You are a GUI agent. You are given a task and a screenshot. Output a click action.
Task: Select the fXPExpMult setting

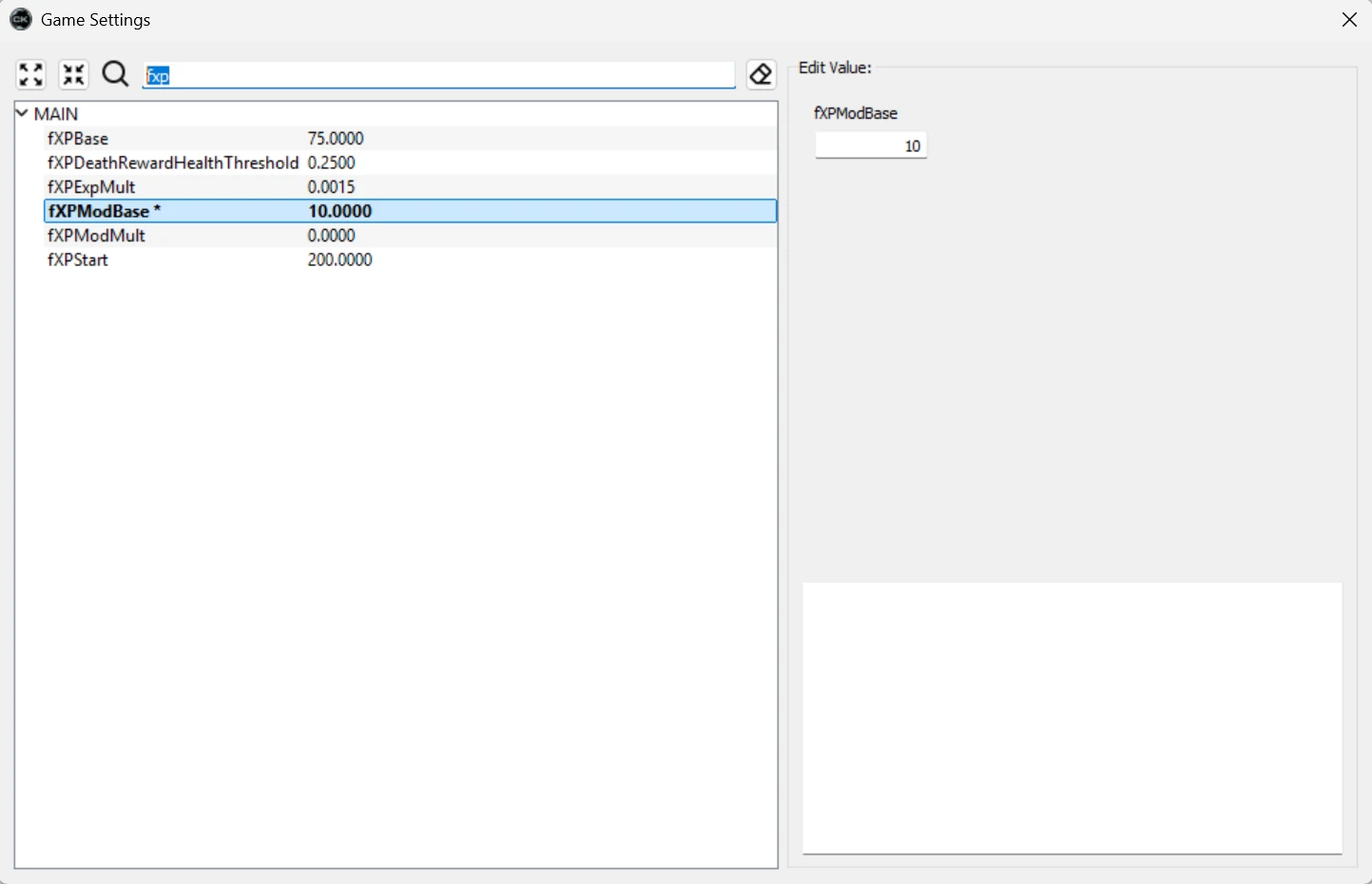pos(91,187)
